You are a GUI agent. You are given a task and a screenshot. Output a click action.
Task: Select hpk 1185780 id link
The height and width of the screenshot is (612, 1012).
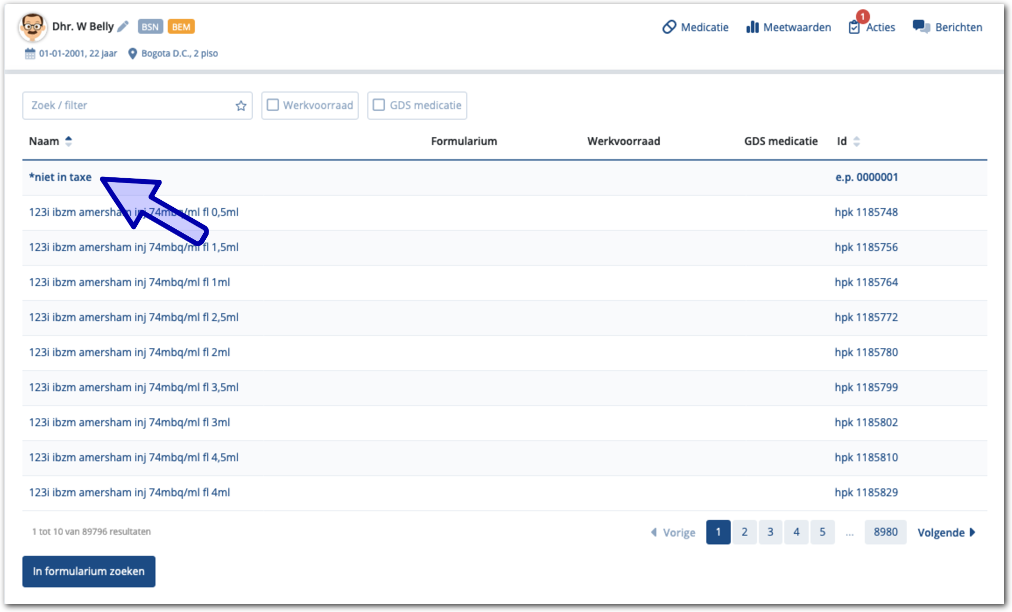click(866, 352)
